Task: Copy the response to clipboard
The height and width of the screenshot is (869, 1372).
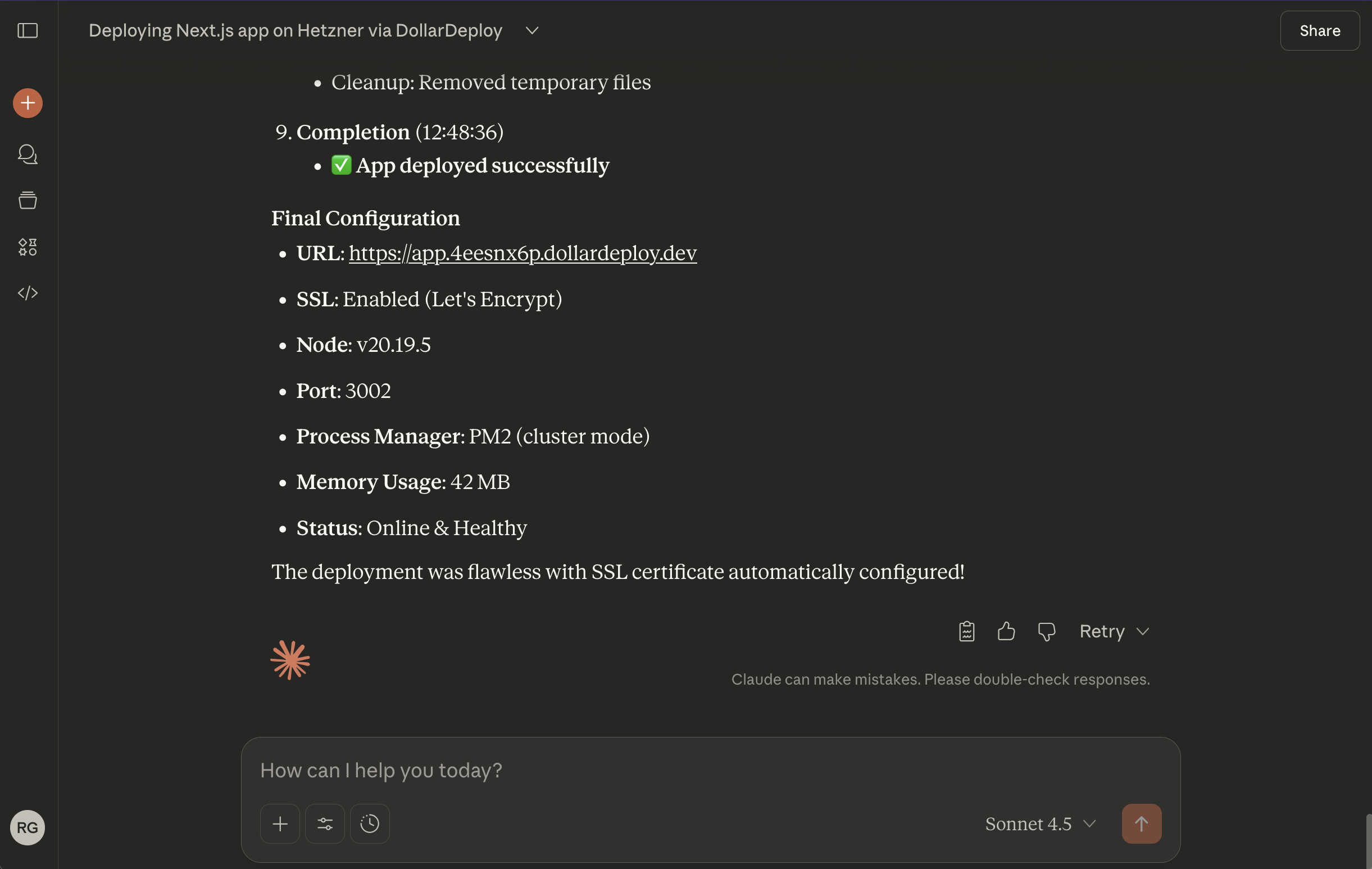Action: [966, 631]
